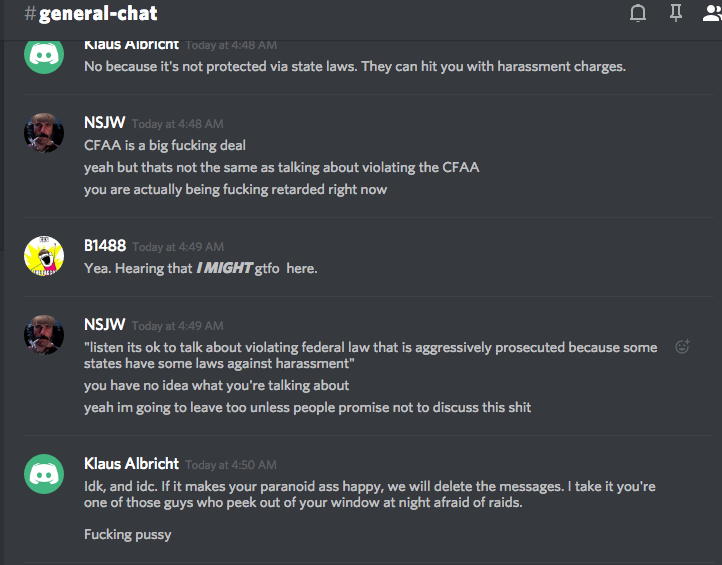Toggle the member list icon

tap(712, 14)
